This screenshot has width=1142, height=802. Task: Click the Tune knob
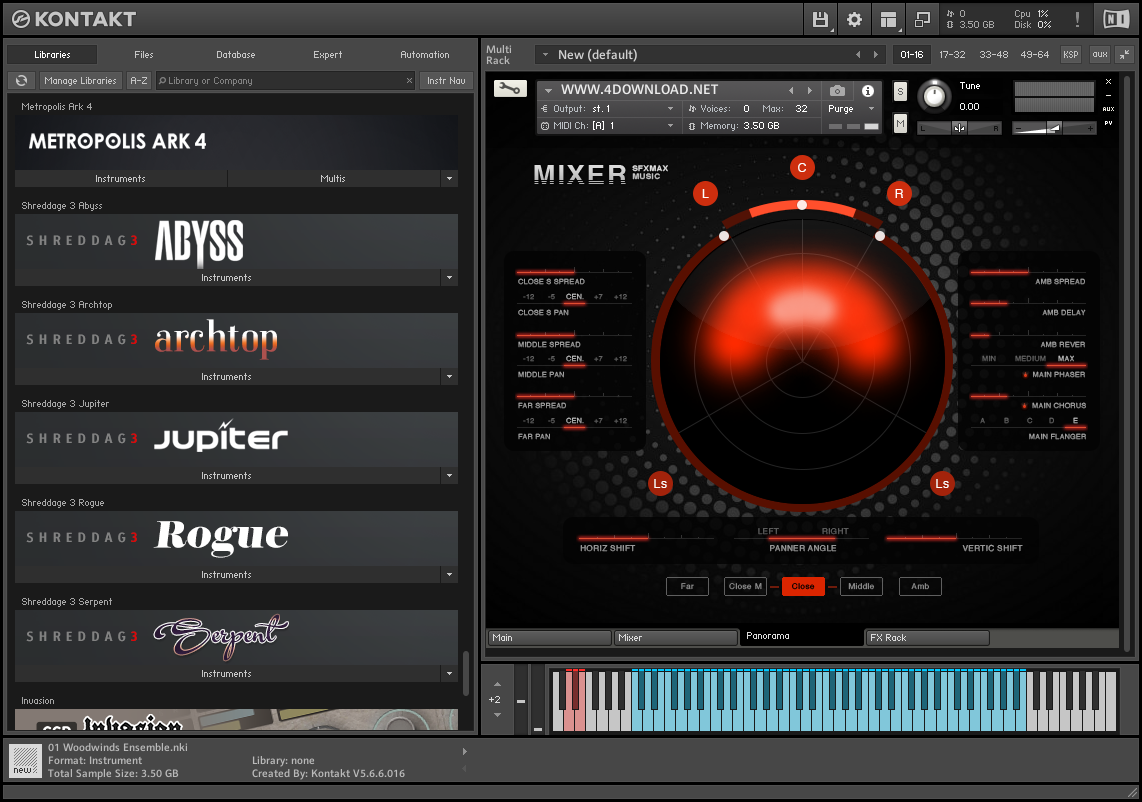pos(934,96)
